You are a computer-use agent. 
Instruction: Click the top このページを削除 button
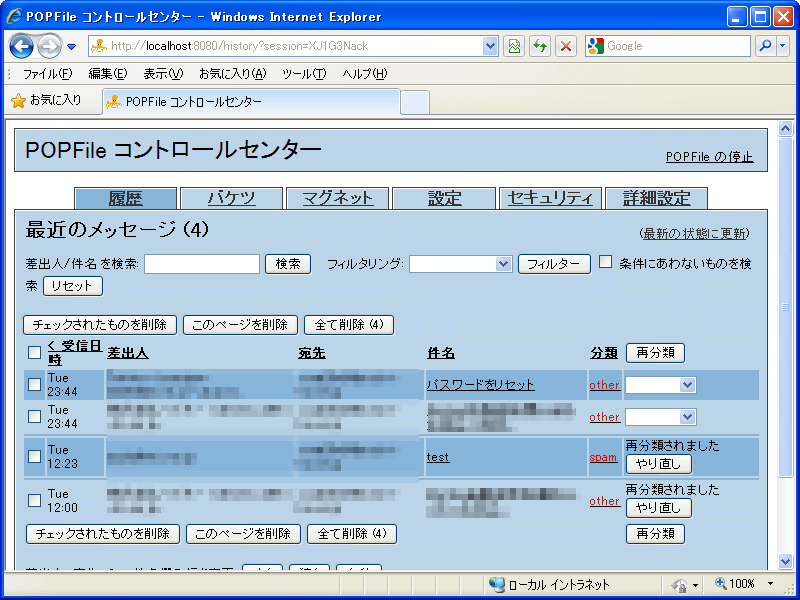[240, 325]
